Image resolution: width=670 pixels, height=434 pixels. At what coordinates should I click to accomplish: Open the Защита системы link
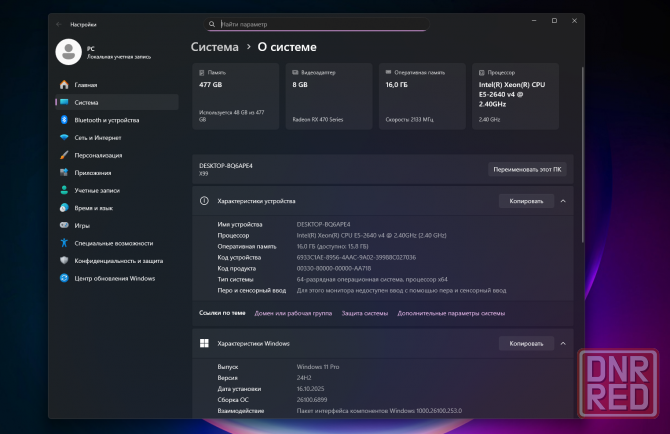coord(364,313)
